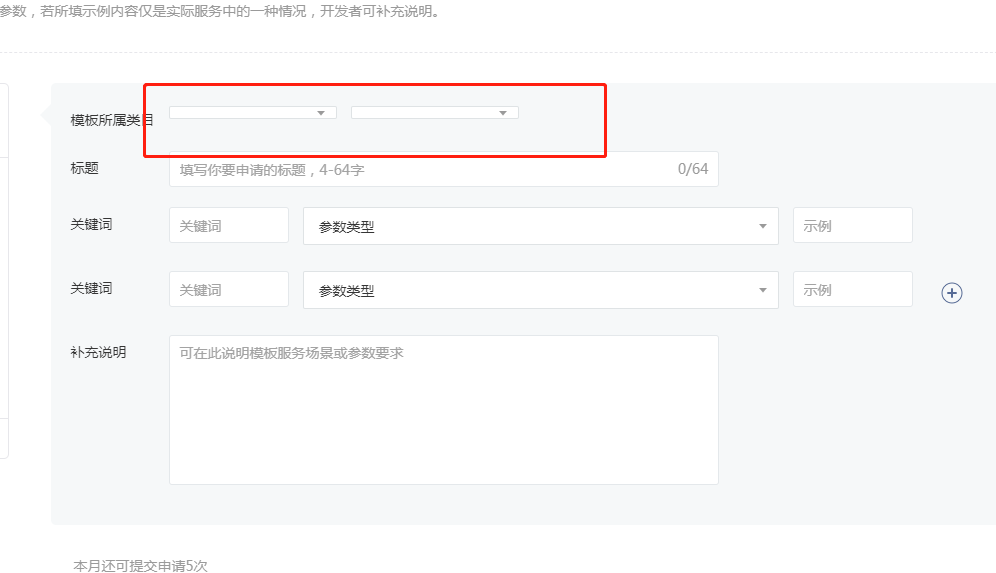Focus the second row 关键词 input box

229,290
